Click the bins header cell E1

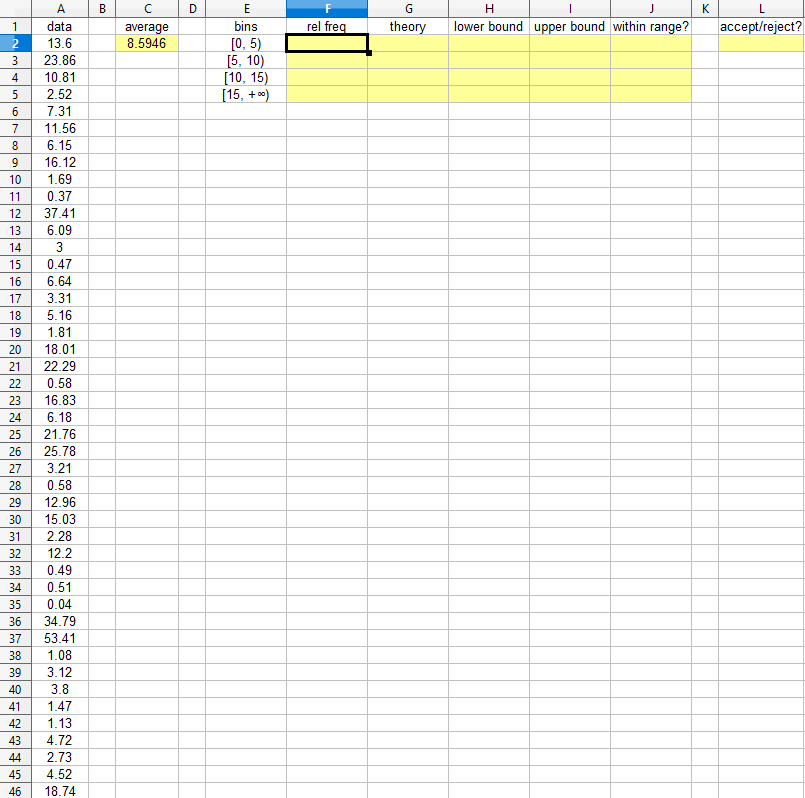246,26
